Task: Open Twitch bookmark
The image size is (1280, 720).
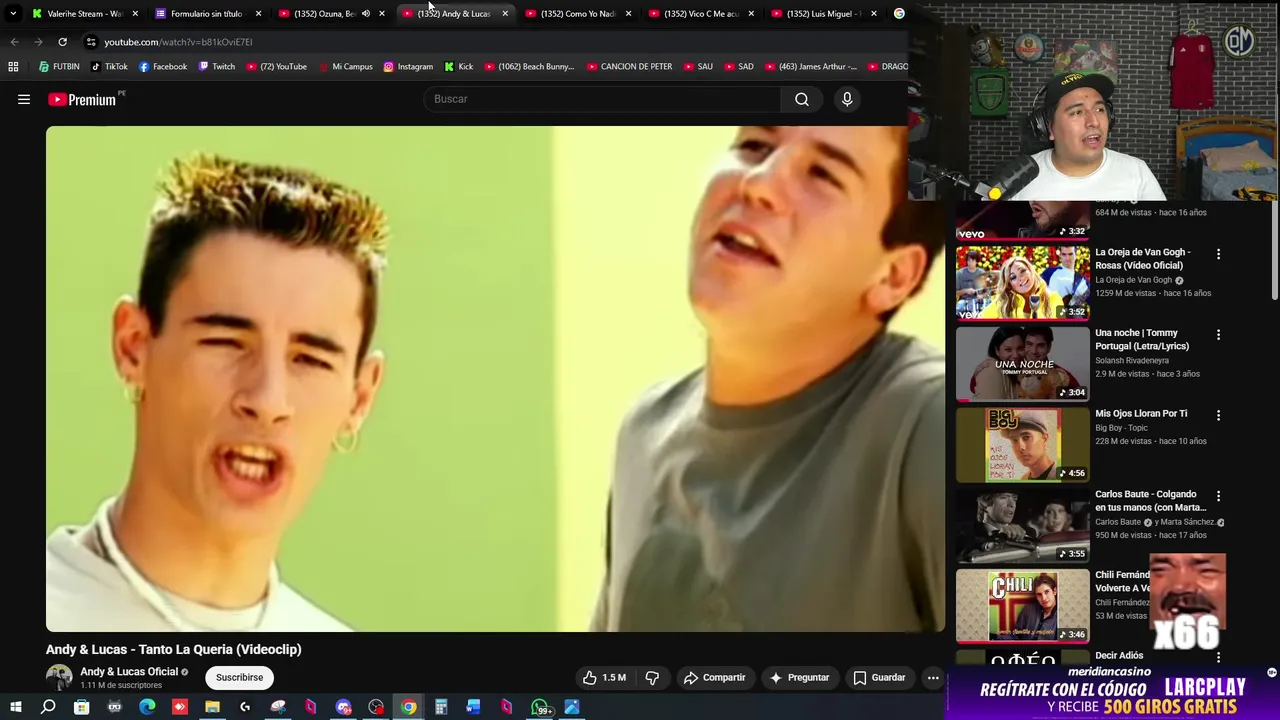Action: pos(216,67)
